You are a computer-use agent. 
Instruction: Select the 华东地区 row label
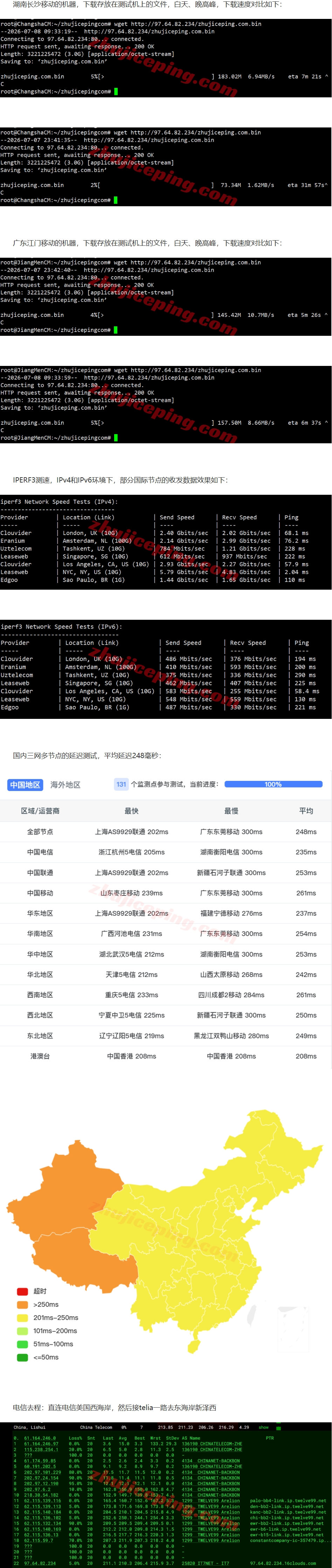(x=40, y=913)
